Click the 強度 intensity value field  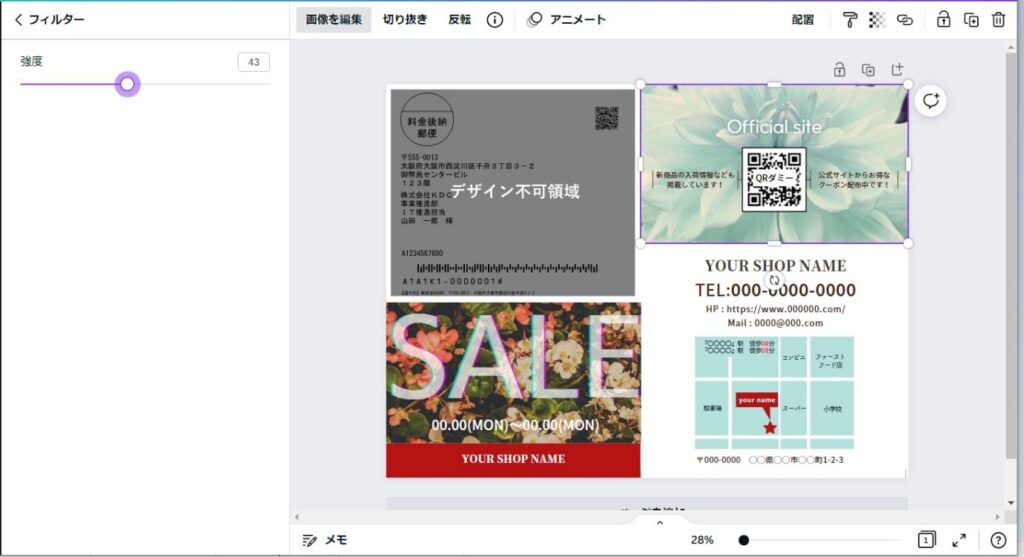[253, 62]
